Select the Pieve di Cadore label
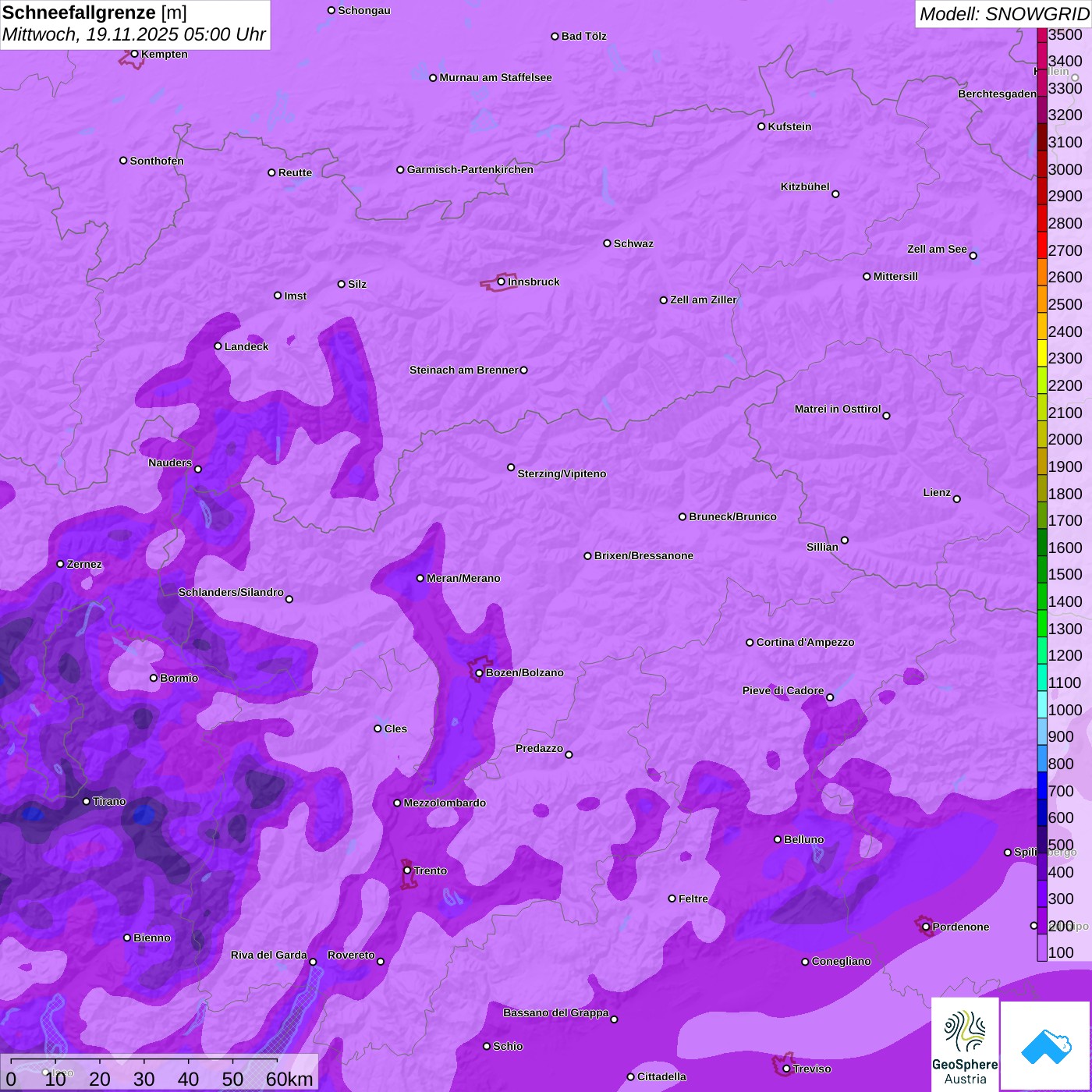 pyautogui.click(x=783, y=690)
